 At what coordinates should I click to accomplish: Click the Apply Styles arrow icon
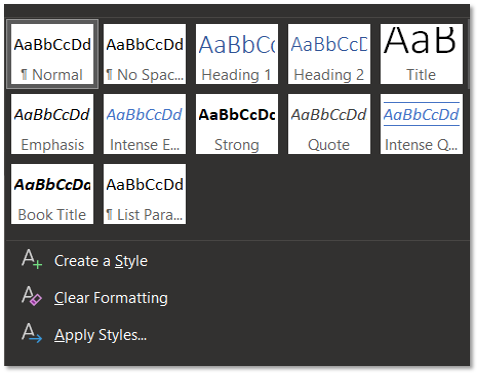[x=32, y=333]
